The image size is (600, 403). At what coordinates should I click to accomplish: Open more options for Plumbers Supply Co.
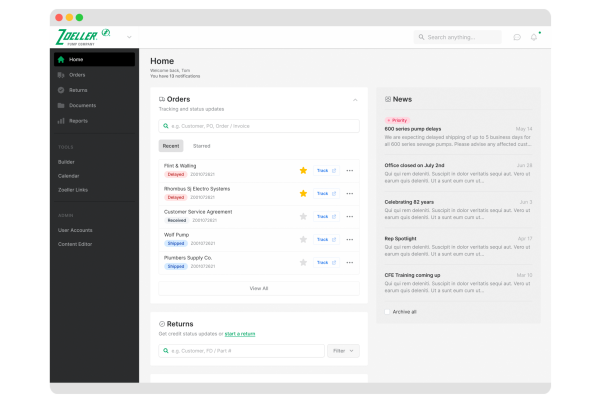(x=350, y=262)
